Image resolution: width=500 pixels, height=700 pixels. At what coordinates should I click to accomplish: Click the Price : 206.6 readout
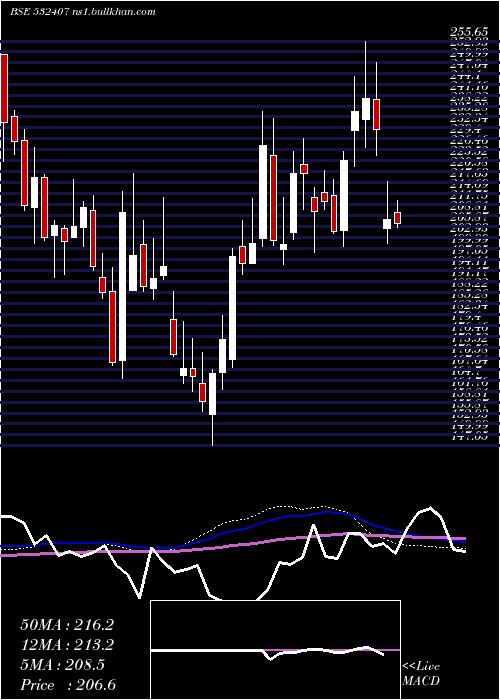68,685
